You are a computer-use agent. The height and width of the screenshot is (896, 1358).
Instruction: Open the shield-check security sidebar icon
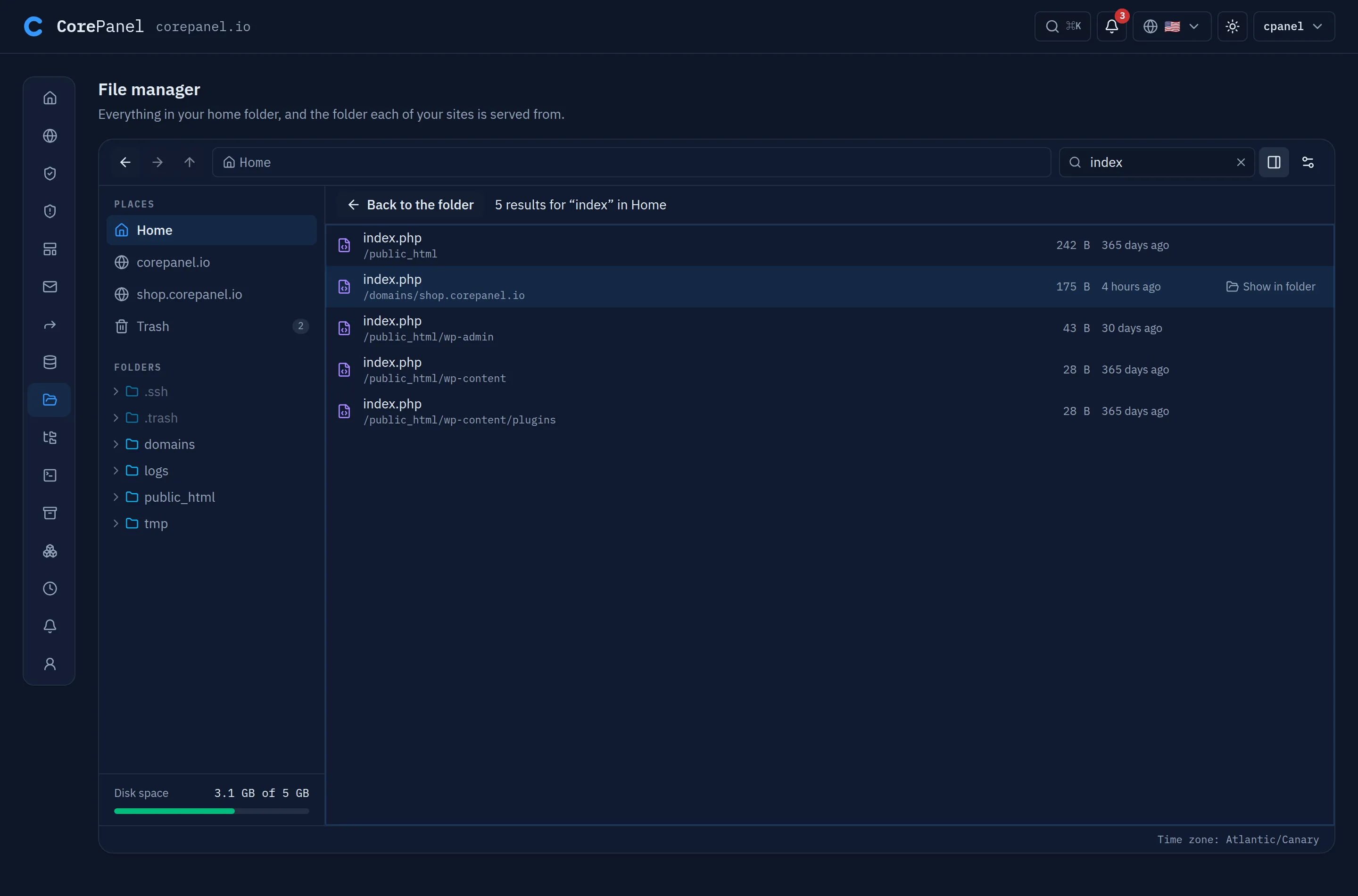[x=50, y=173]
